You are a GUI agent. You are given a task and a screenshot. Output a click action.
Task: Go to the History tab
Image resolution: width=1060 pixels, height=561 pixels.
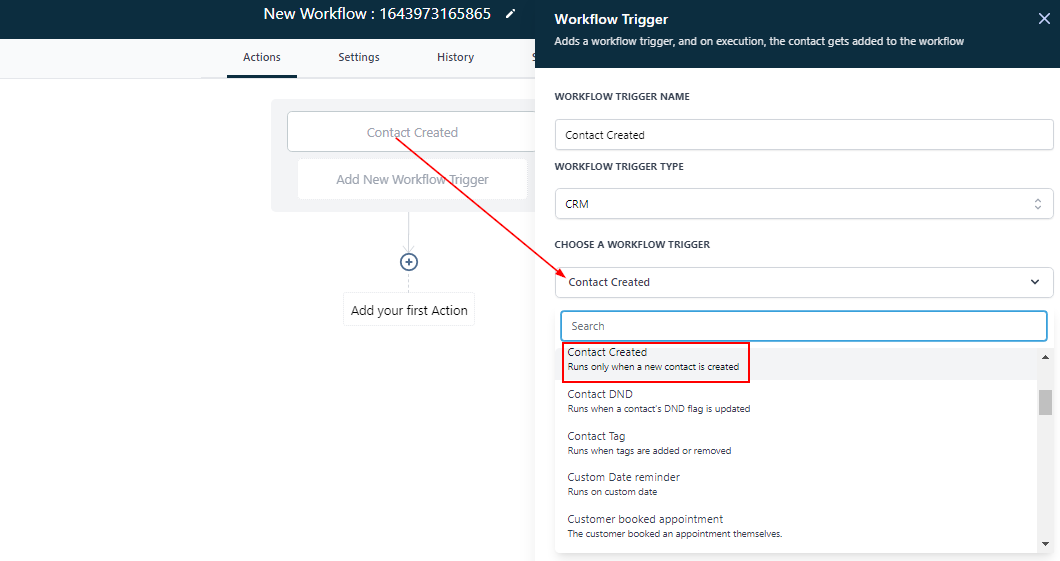[455, 57]
